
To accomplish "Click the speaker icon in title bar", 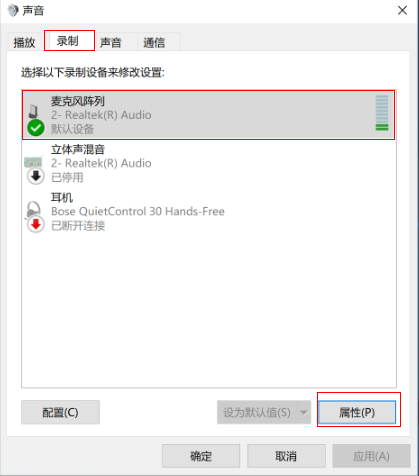I will tap(13, 11).
